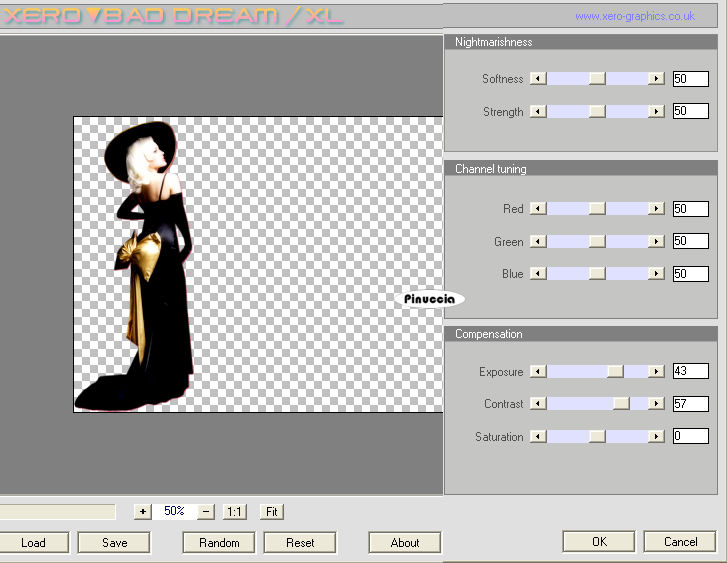Generate Random settings

(219, 543)
